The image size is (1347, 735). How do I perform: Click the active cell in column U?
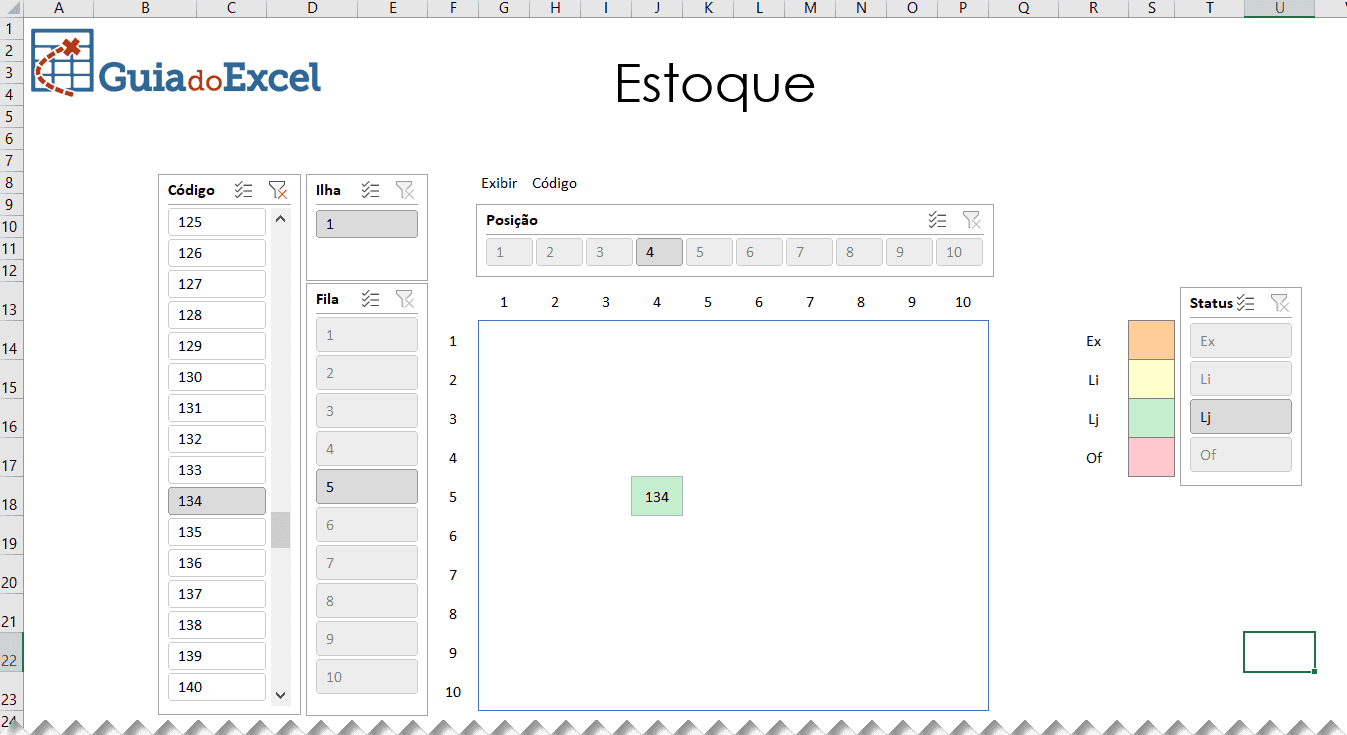(x=1279, y=652)
